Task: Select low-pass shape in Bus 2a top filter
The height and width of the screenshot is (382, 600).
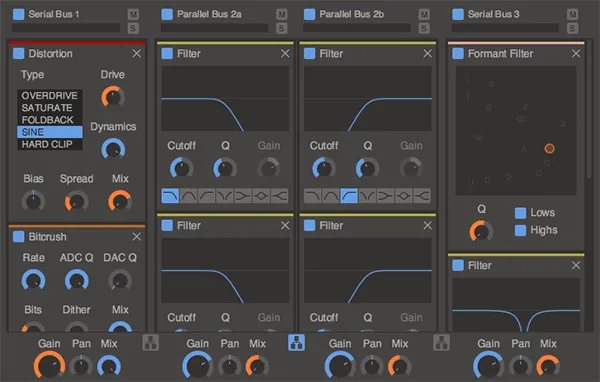Action: point(170,196)
